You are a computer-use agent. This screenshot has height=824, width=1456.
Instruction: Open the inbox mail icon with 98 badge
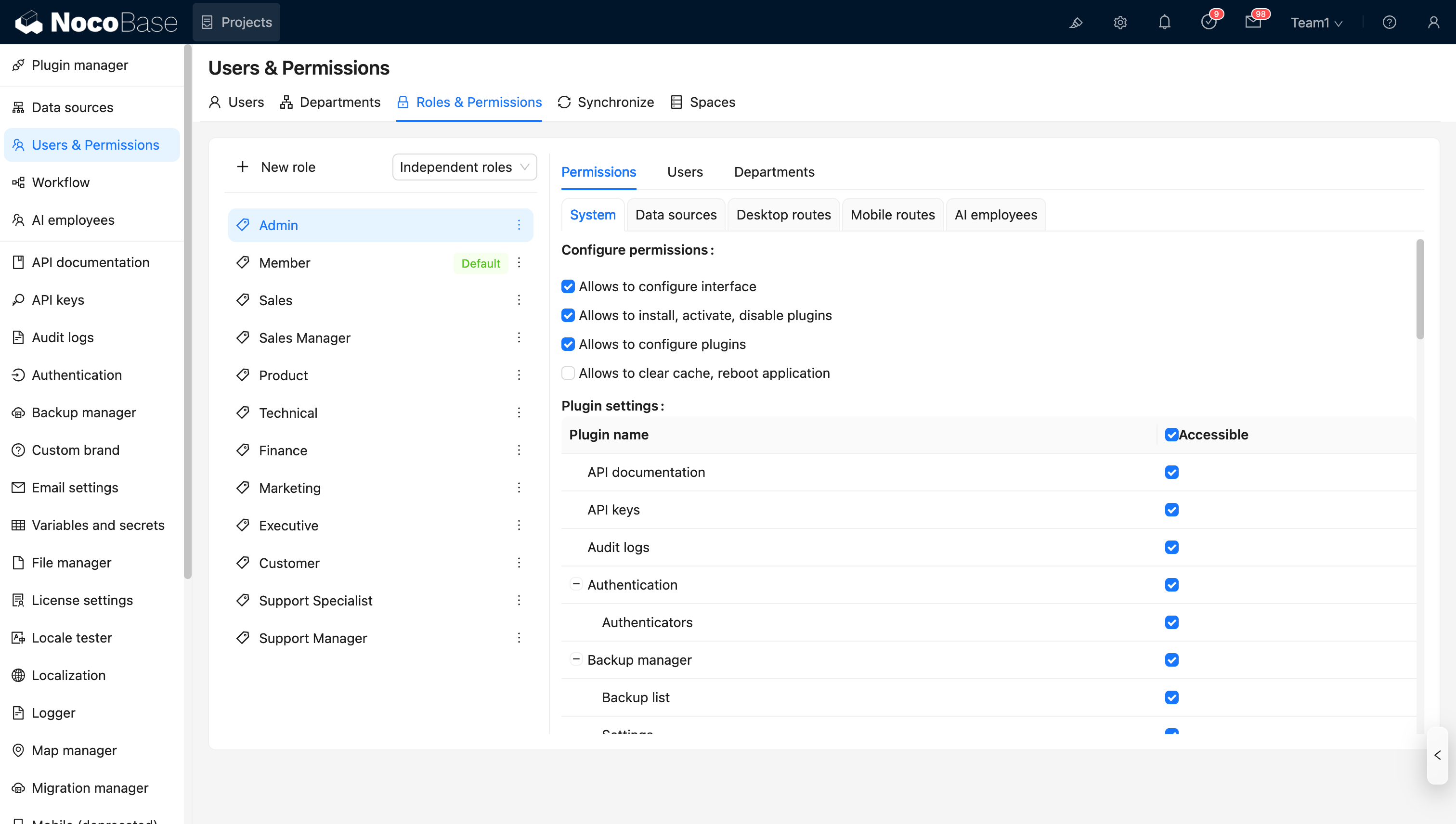(1253, 23)
